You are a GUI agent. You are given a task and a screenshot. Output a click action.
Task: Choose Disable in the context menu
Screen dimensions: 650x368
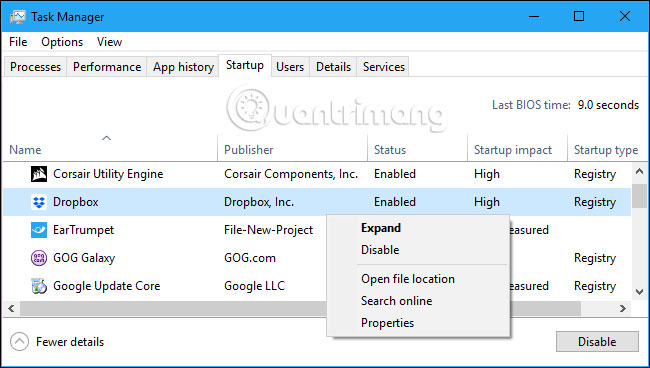(418, 250)
